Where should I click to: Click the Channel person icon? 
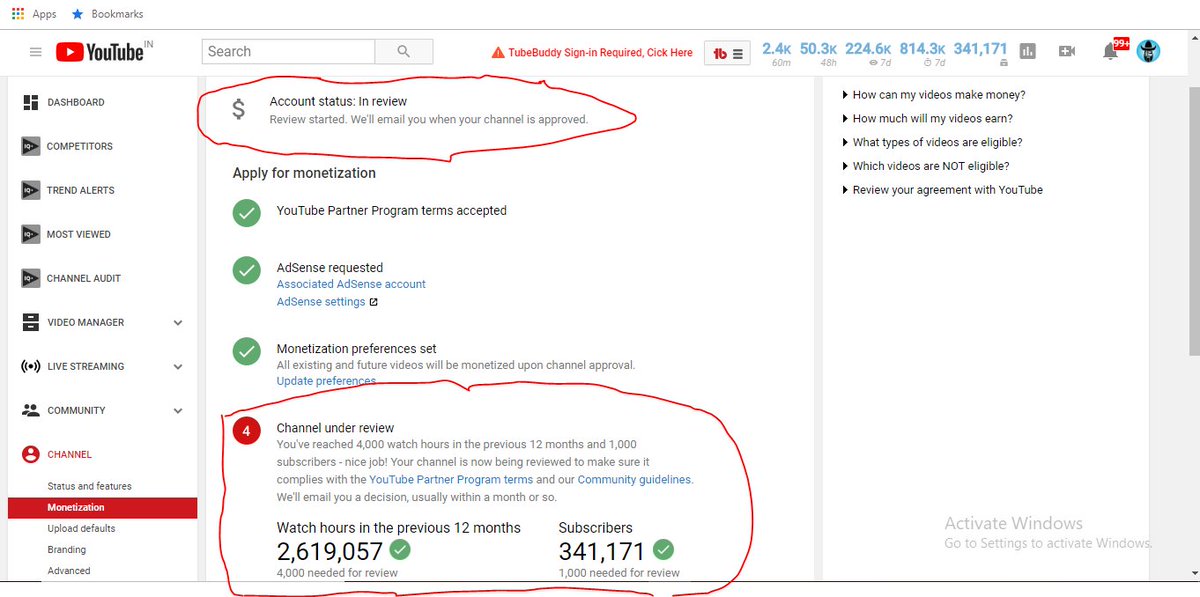point(30,454)
